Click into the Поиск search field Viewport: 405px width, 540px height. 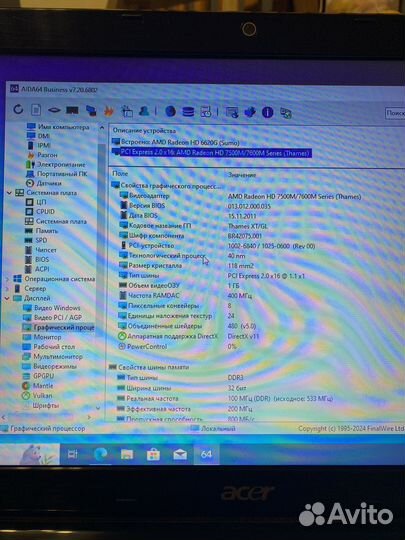395,113
